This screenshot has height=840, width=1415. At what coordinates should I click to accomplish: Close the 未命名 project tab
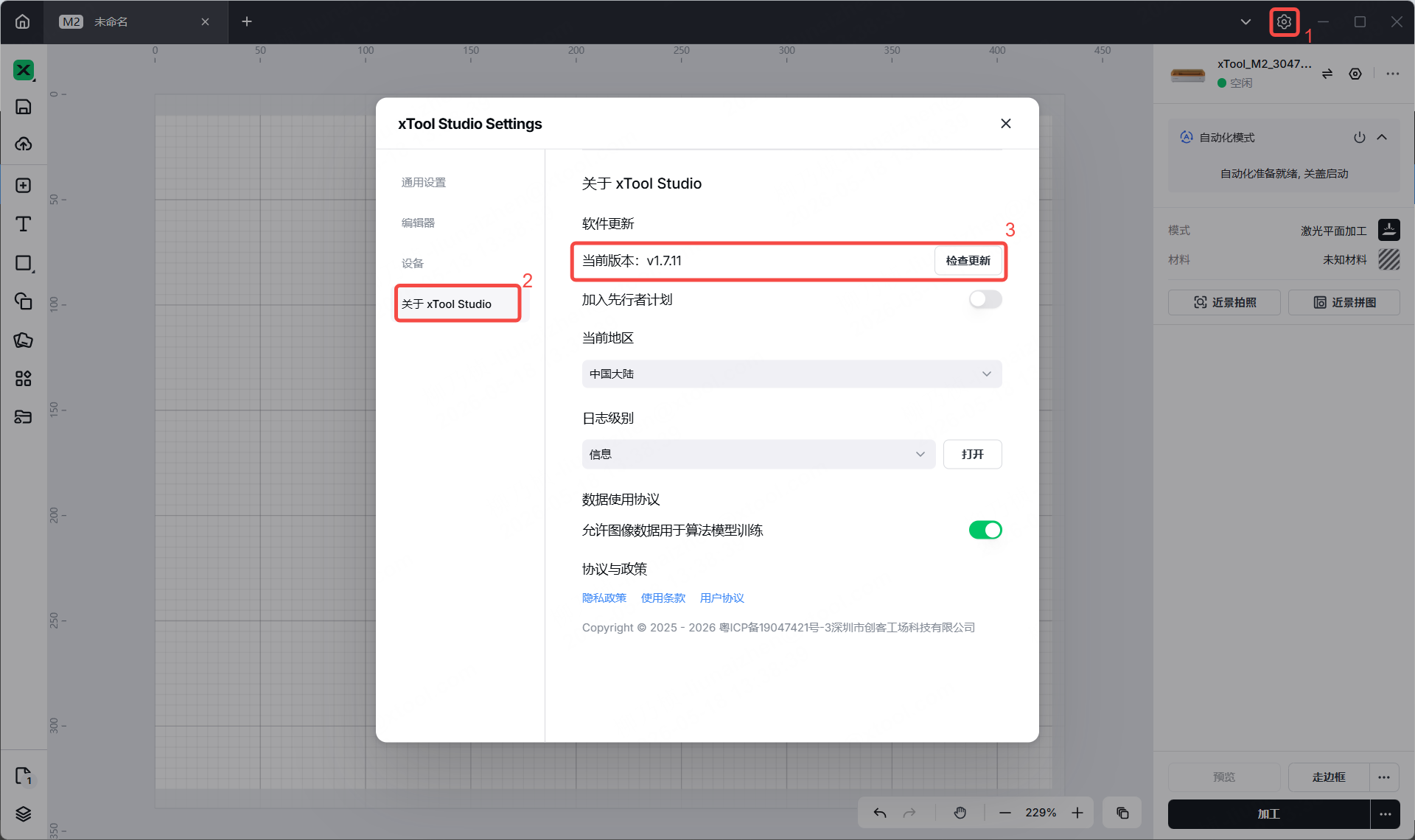click(206, 22)
